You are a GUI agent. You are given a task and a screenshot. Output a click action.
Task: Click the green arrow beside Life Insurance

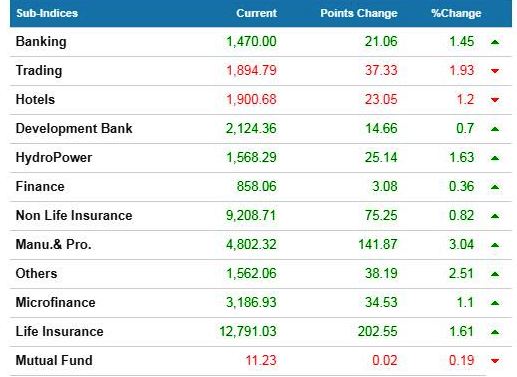[495, 332]
